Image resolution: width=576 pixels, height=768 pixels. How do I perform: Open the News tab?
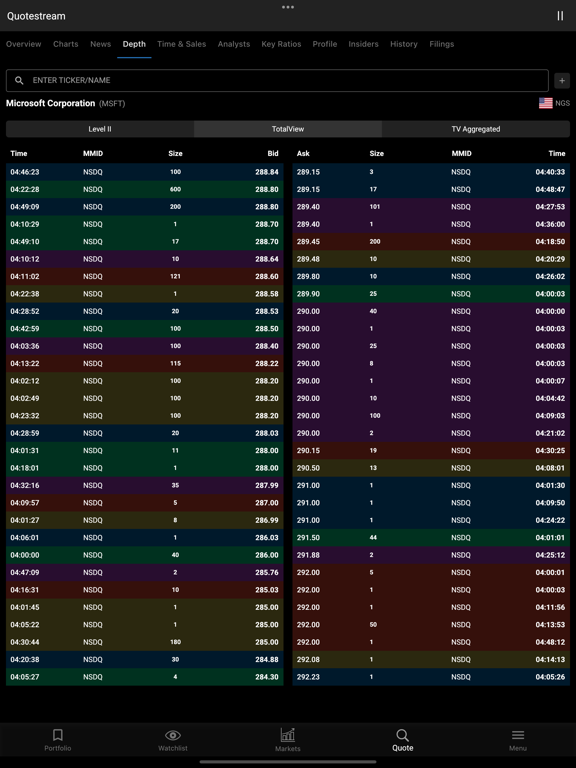[x=100, y=44]
